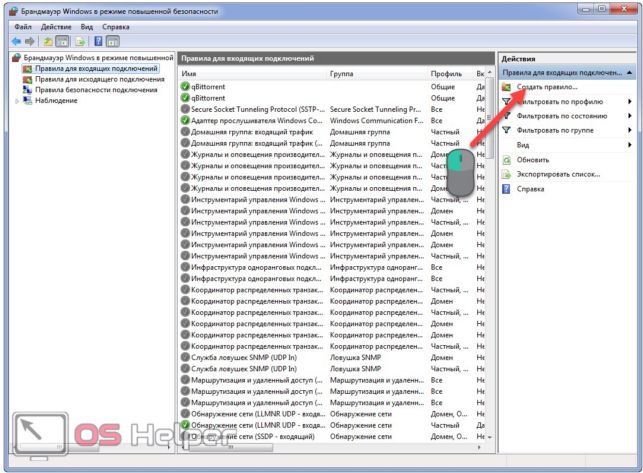Toggle the action pane toolbar icon
This screenshot has height=473, width=643.
[x=112, y=41]
